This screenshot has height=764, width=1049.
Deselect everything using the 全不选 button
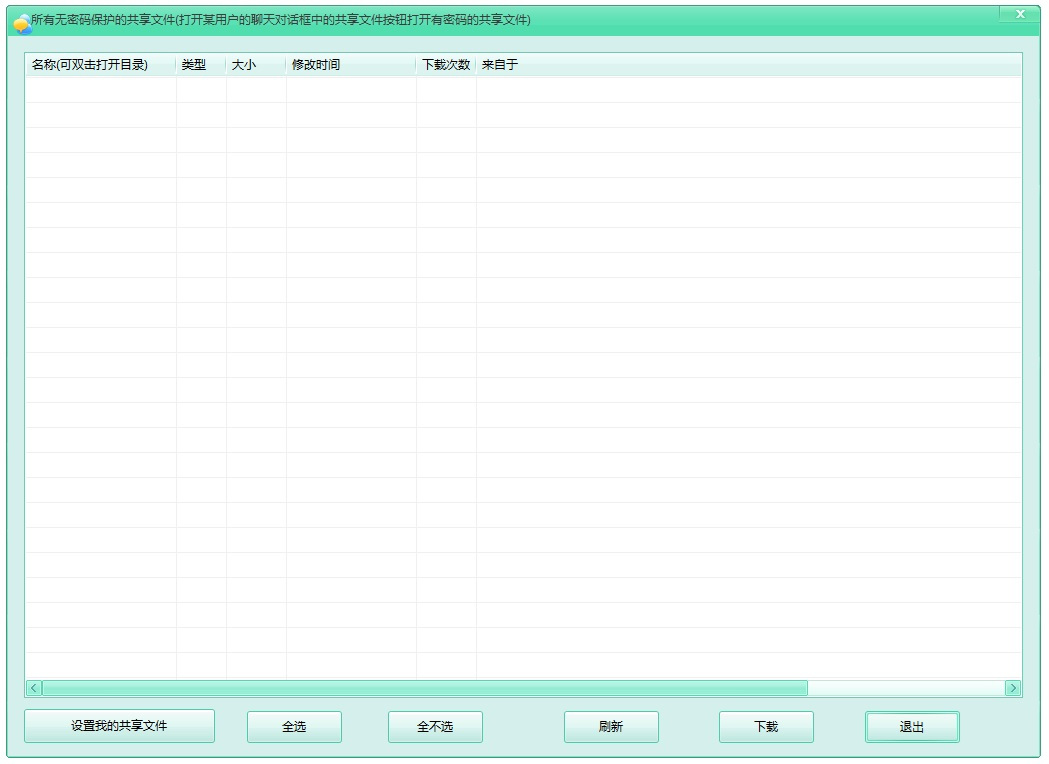click(x=435, y=726)
